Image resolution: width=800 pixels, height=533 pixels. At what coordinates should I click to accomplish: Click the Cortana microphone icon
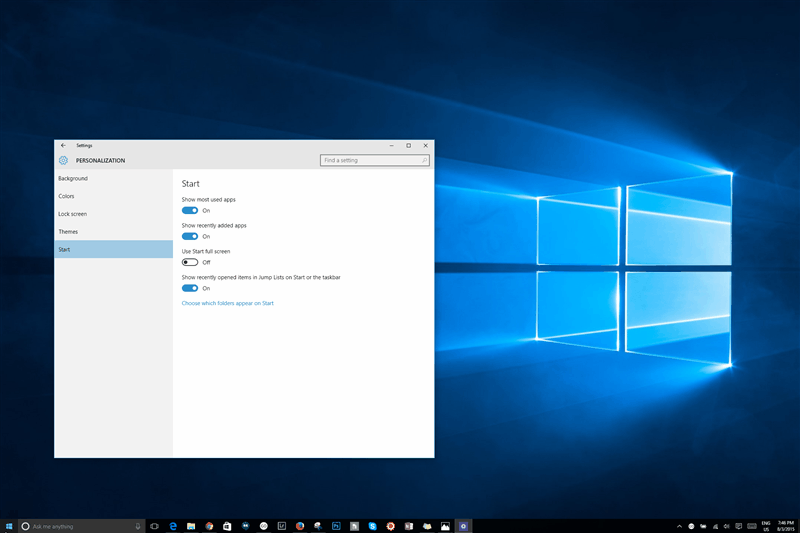[x=137, y=526]
